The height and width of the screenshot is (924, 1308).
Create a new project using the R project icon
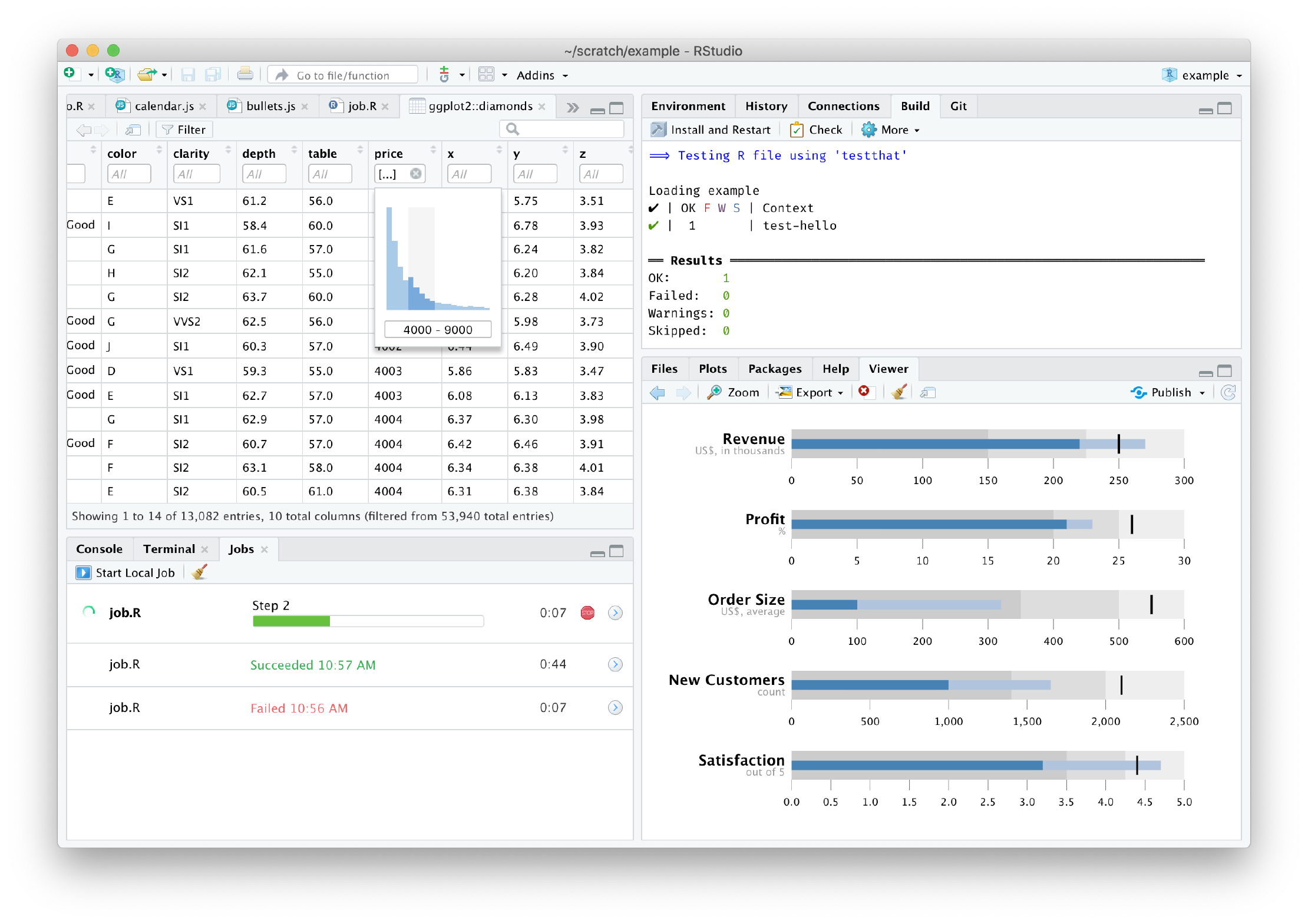click(x=114, y=74)
